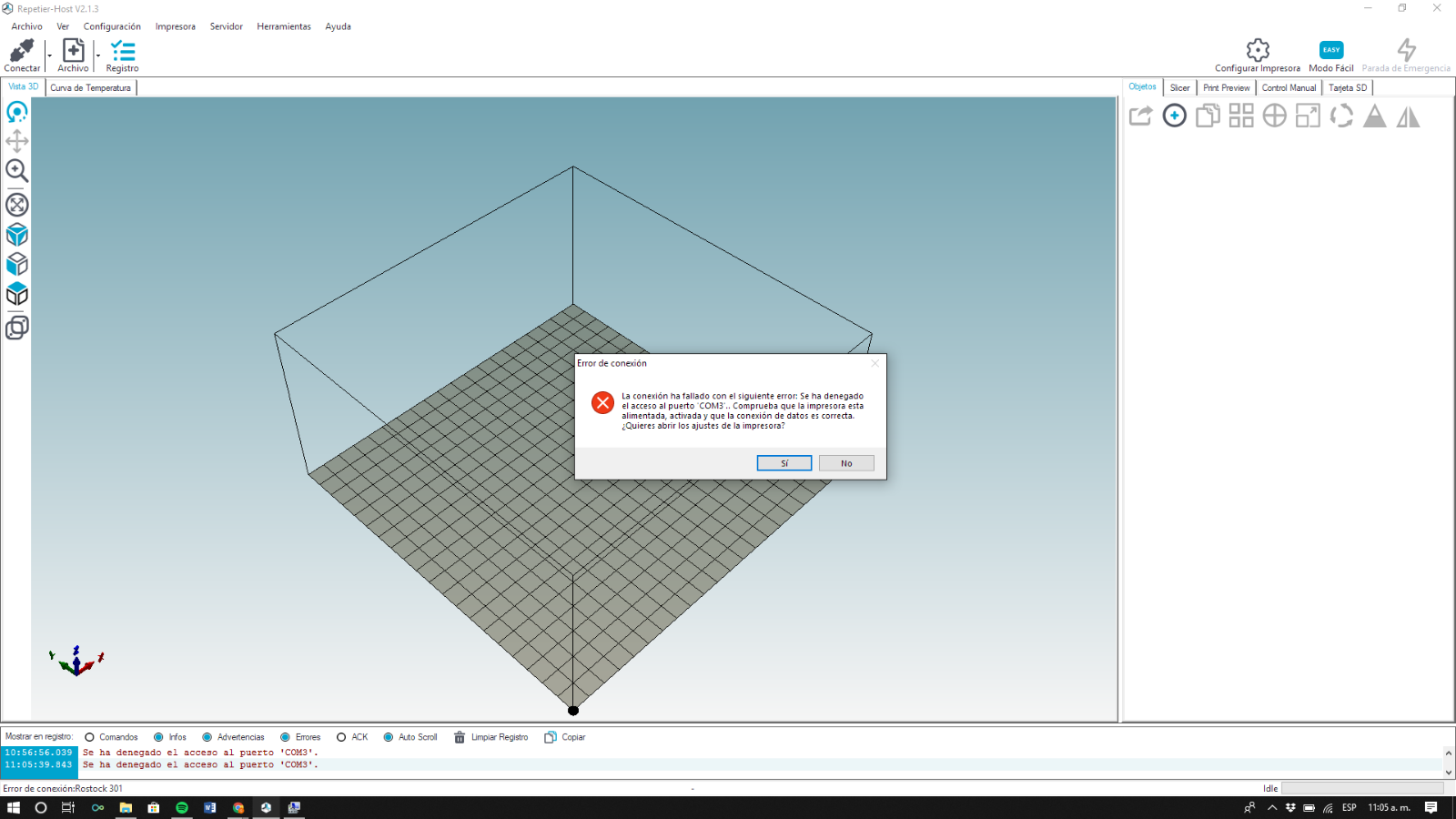Enable Comandos in log filter
The image size is (1456, 819).
[89, 737]
